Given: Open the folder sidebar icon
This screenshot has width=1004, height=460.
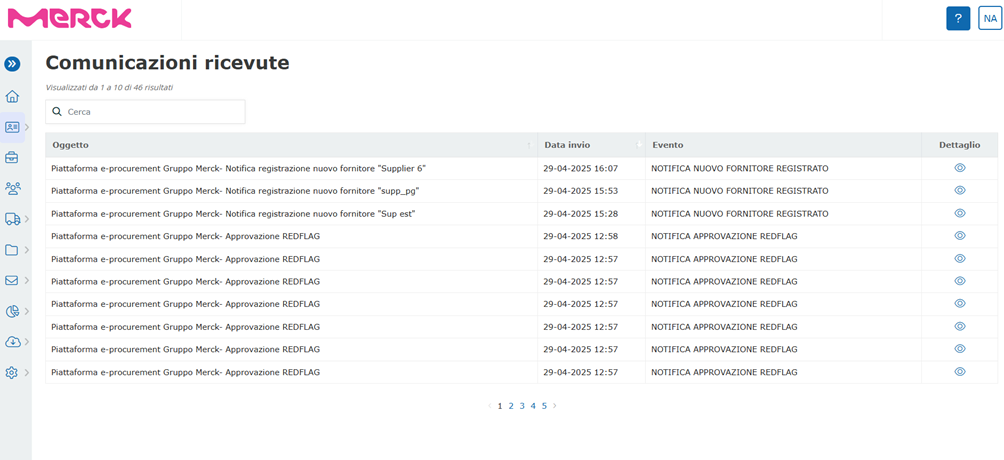Looking at the screenshot, I should coord(12,250).
